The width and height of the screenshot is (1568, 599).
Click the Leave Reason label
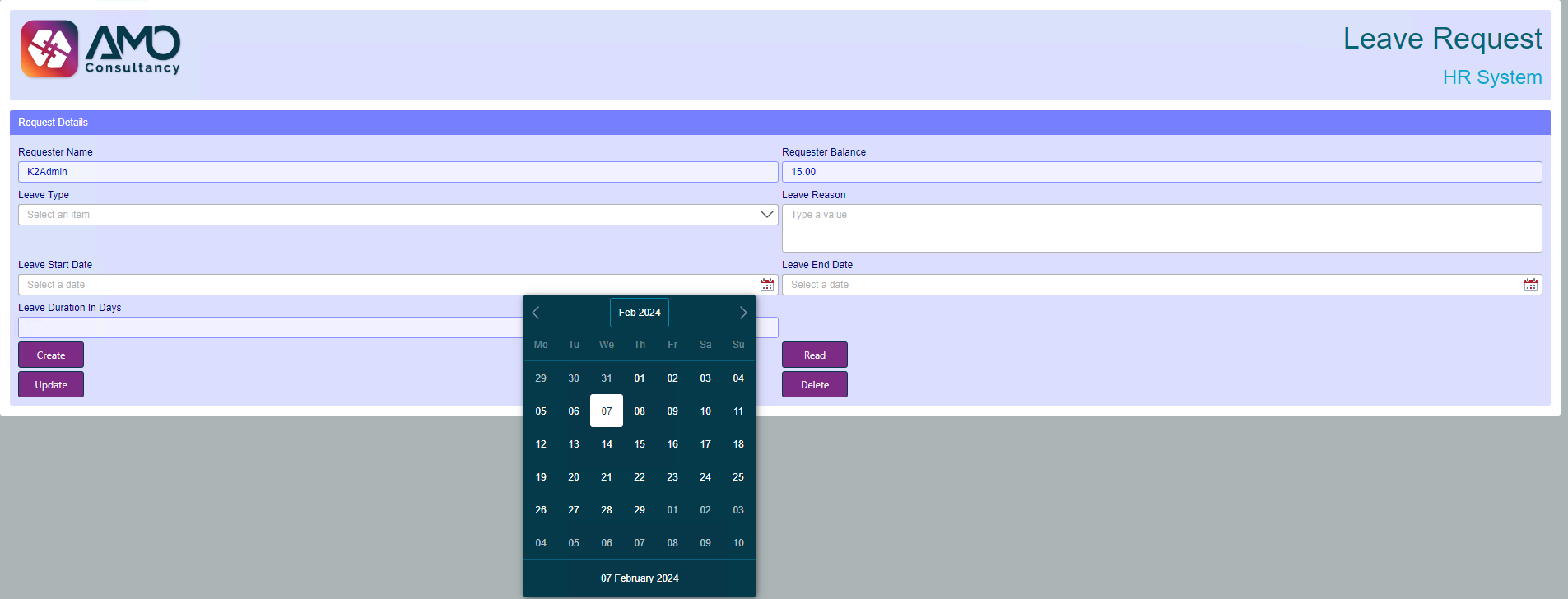[x=814, y=195]
